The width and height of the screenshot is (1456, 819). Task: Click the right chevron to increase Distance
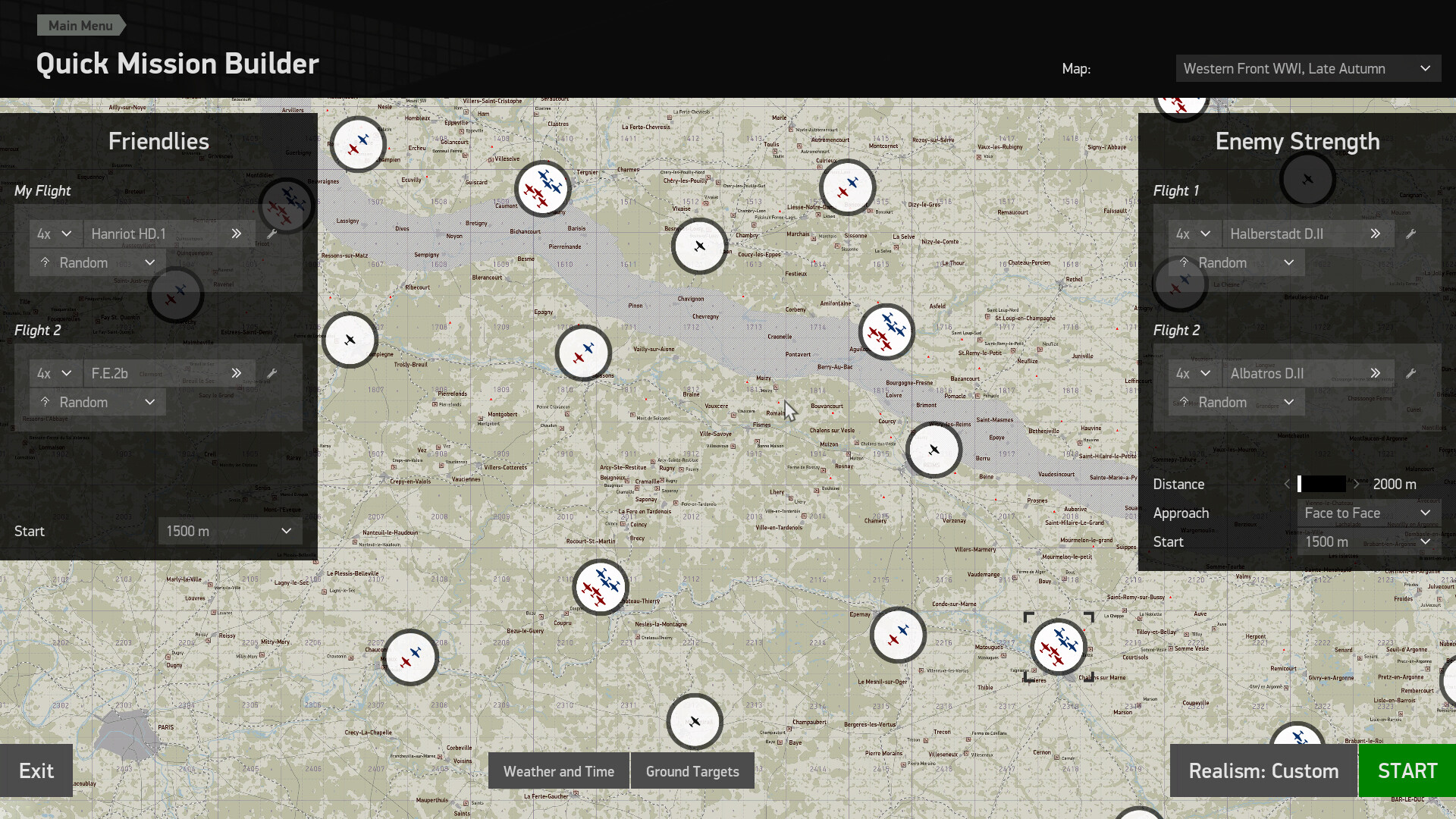click(1357, 484)
